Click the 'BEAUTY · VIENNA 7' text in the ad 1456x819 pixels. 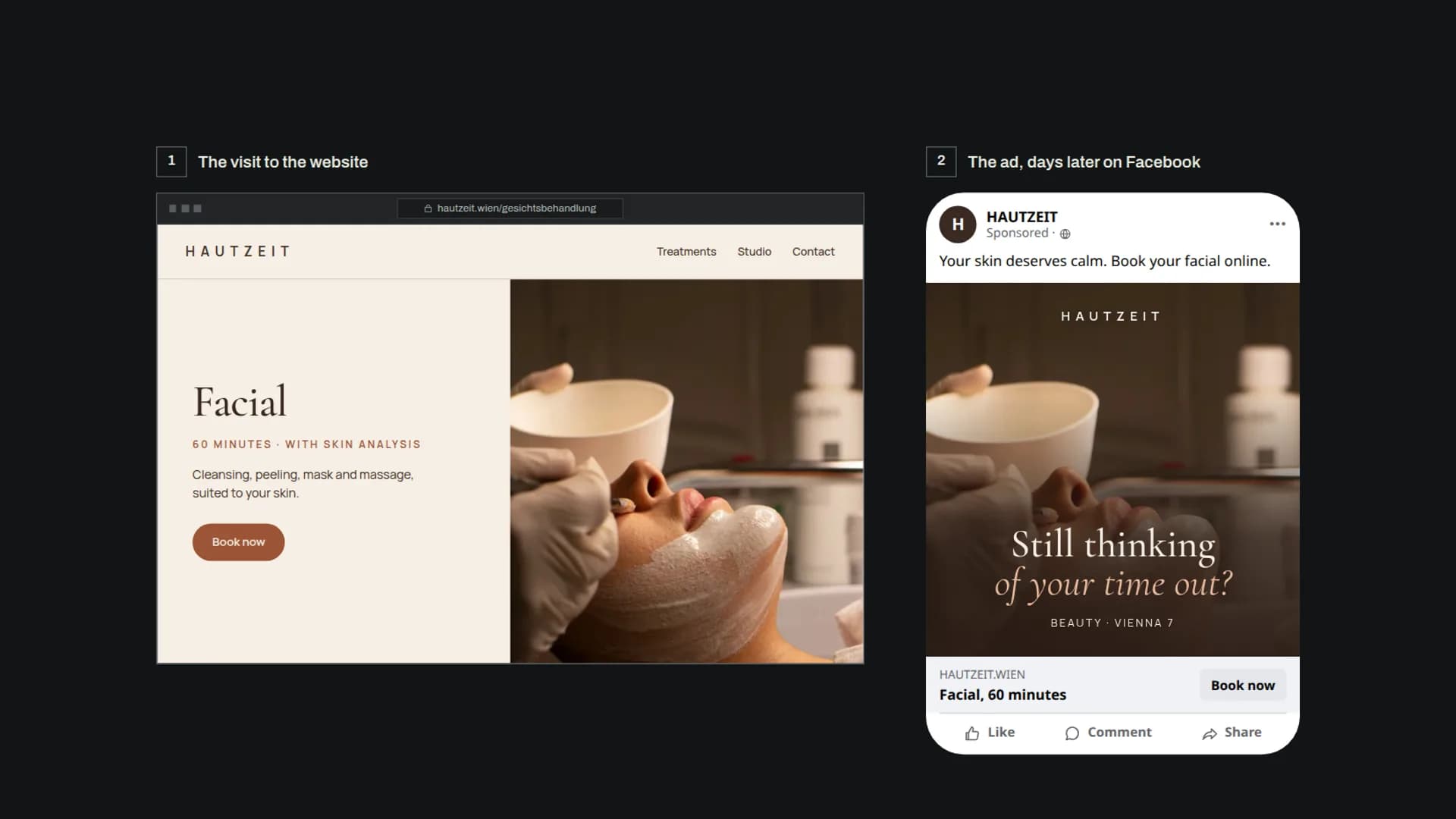tap(1112, 623)
